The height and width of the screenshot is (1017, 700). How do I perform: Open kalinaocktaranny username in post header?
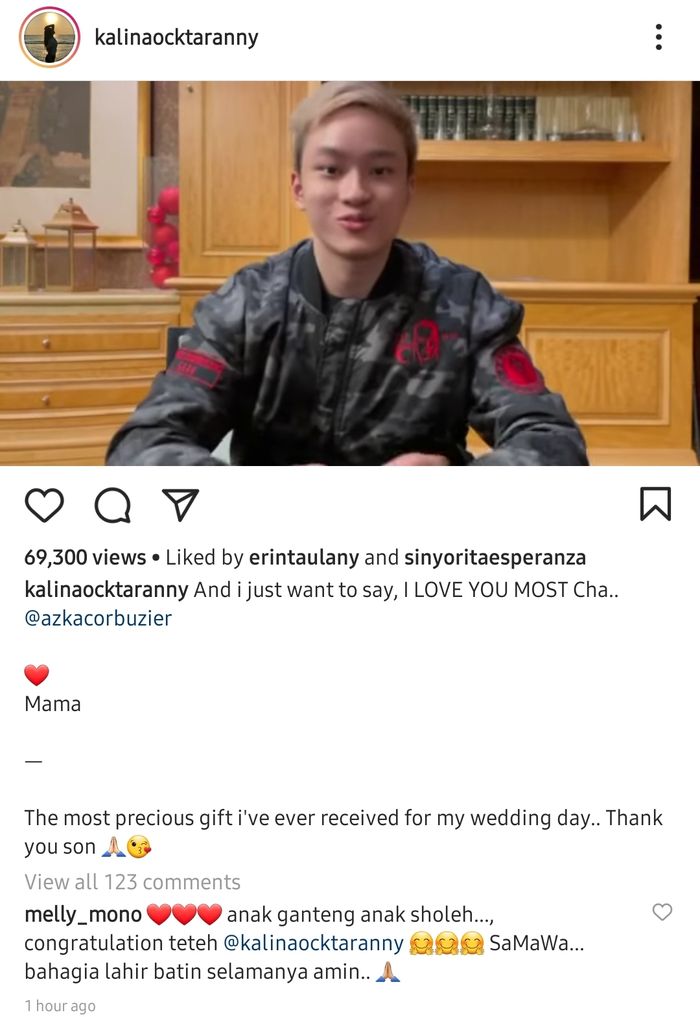[176, 38]
